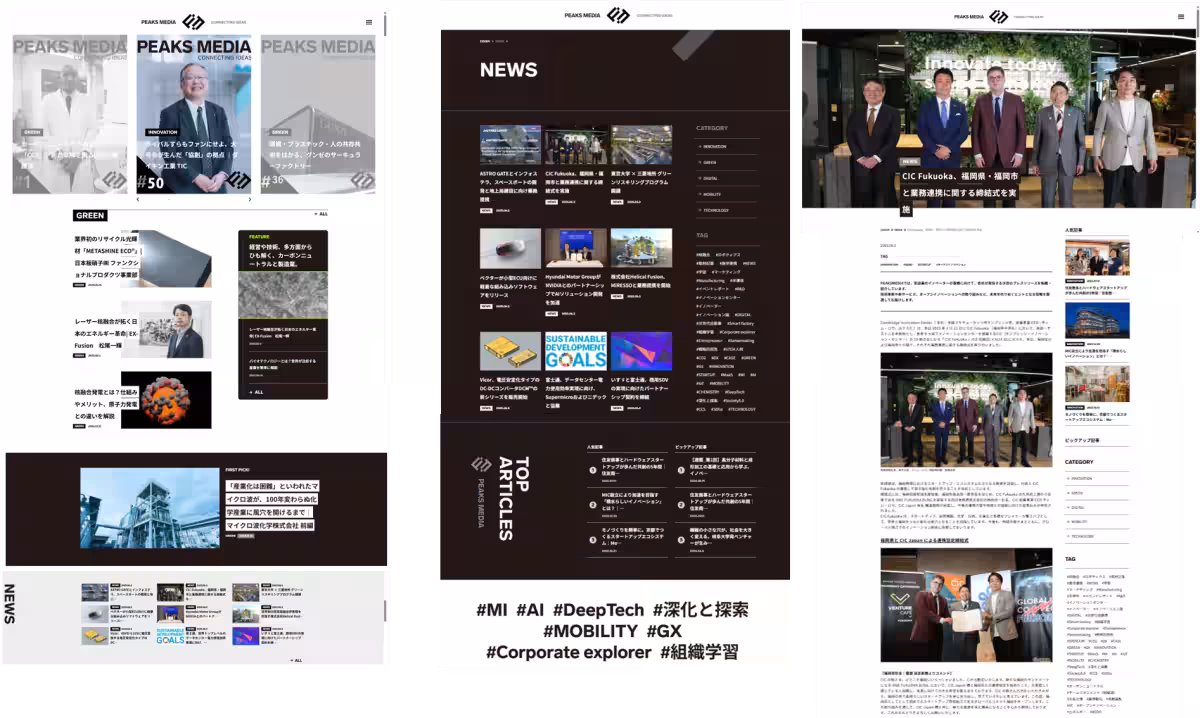The height and width of the screenshot is (718, 1200).
Task: Open the first popular article thumbnail in article sidebar
Action: (x=1097, y=257)
